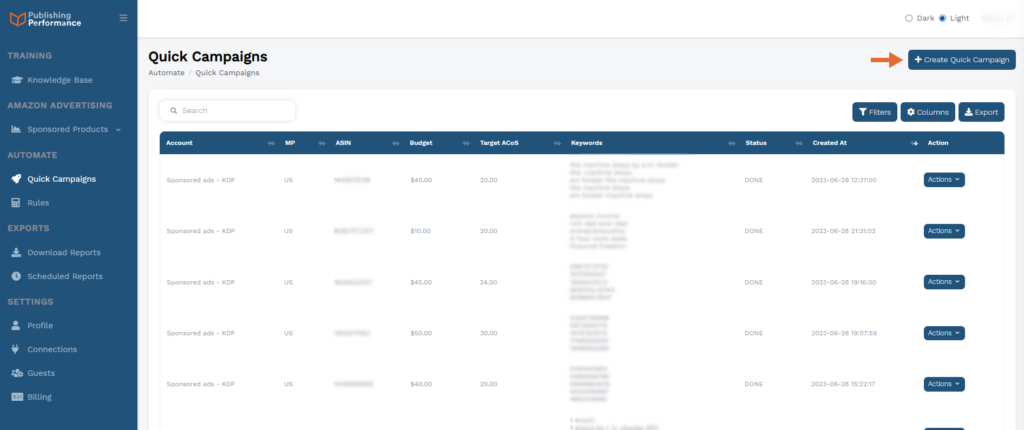This screenshot has width=1024, height=430.
Task: Click the Connections plug icon
Action: coord(16,350)
